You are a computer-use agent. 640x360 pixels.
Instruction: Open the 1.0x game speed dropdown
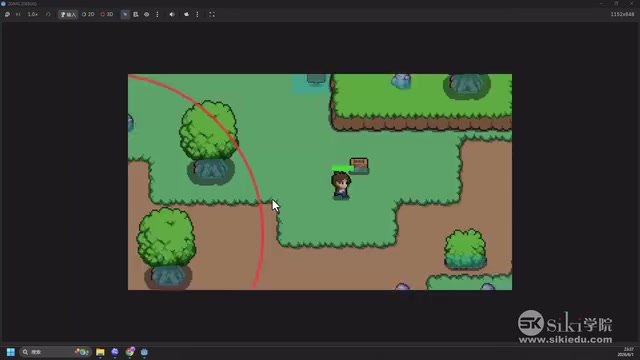pyautogui.click(x=33, y=14)
